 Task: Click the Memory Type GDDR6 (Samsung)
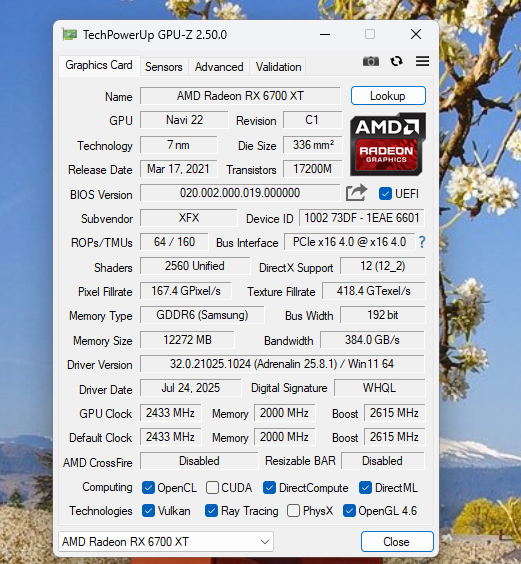coord(202,315)
